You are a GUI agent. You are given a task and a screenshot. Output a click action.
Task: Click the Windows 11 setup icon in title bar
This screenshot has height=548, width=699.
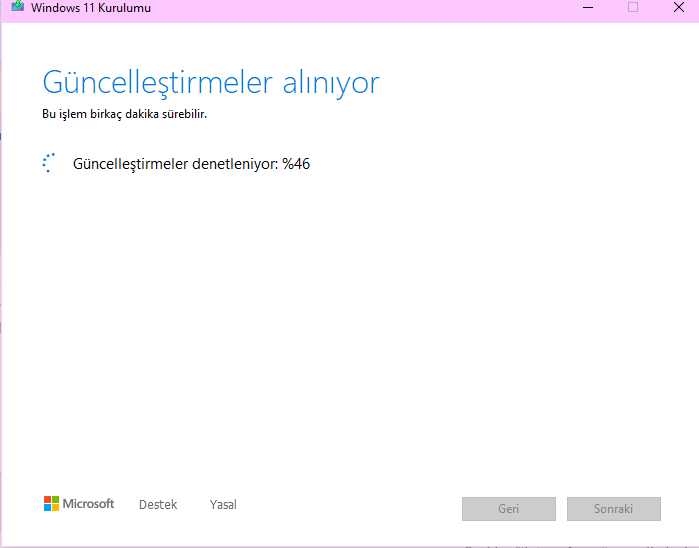tap(18, 6)
